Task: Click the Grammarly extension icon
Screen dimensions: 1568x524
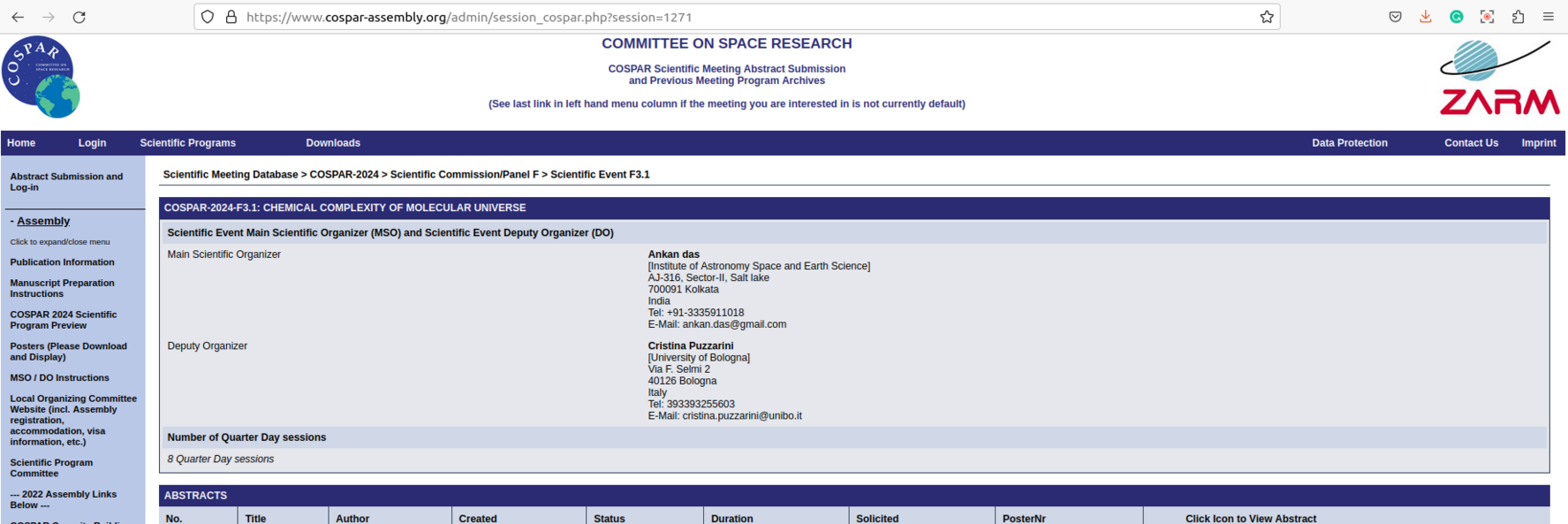Action: [1456, 17]
